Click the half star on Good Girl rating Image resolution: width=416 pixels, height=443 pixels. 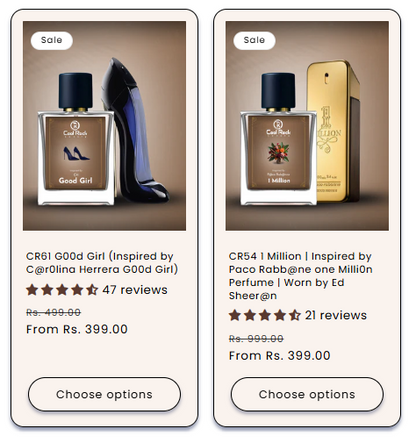(x=92, y=290)
